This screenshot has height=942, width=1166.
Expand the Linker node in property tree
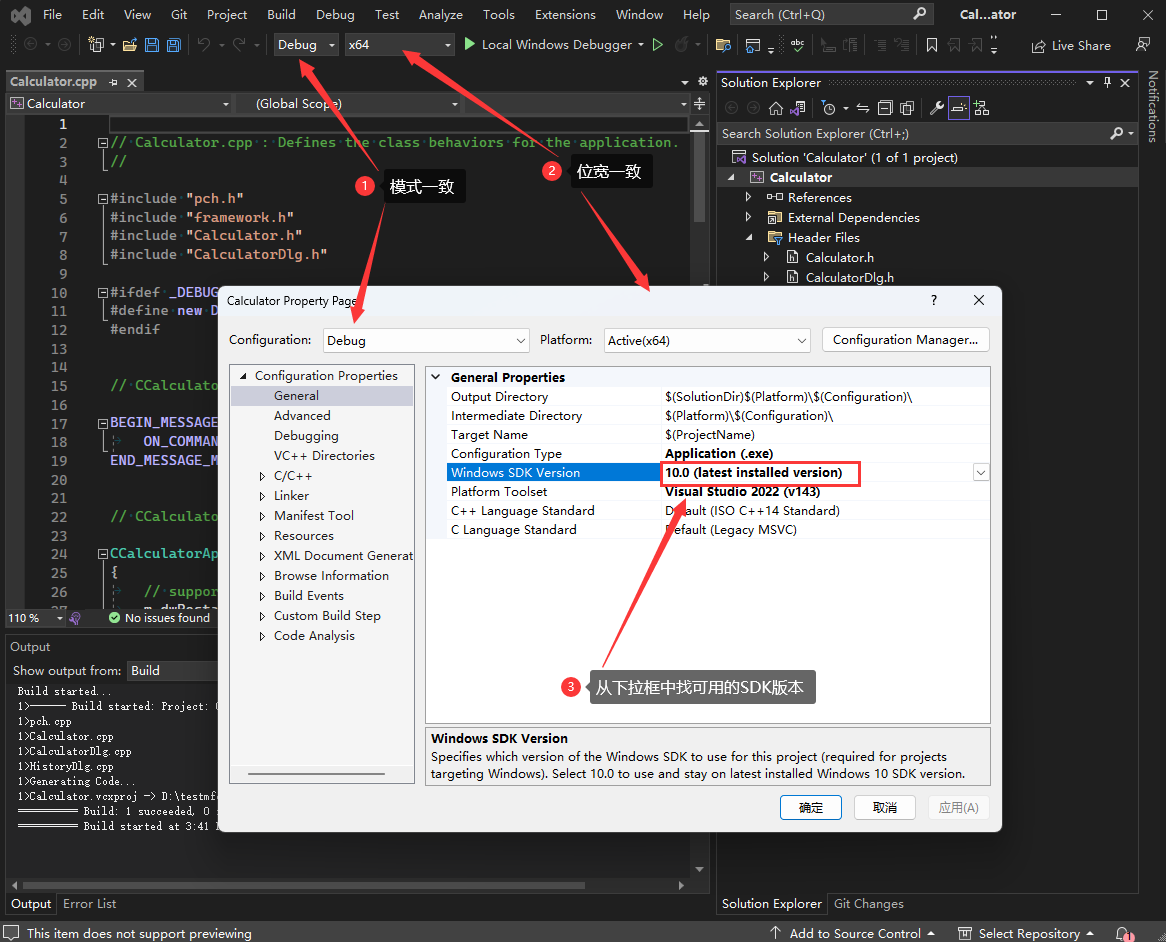[x=262, y=496]
